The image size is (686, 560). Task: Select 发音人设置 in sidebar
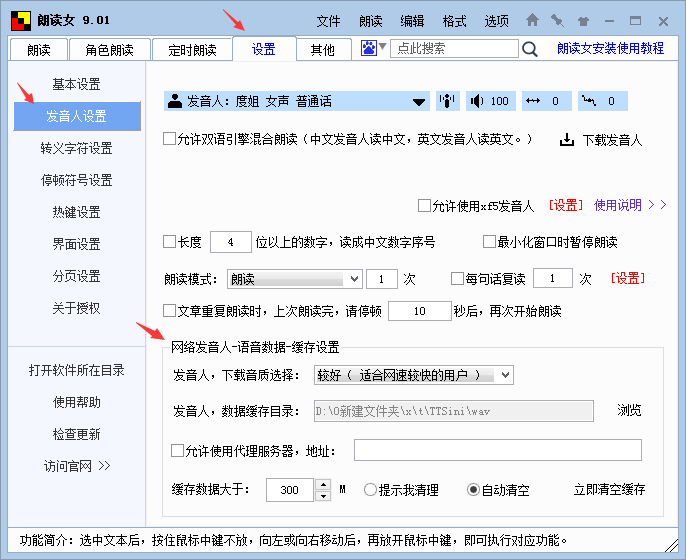click(x=77, y=116)
